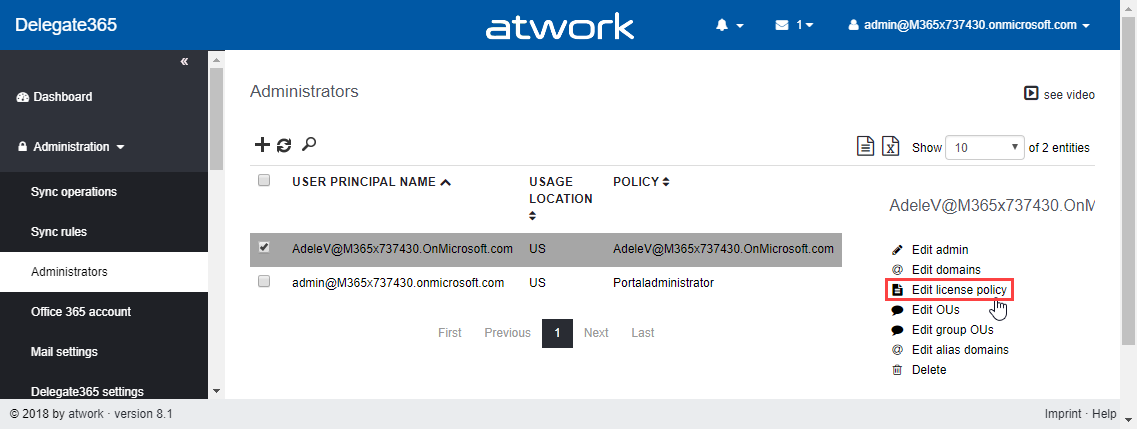Click US usage location for AdeleV
The width and height of the screenshot is (1137, 429).
(x=537, y=249)
